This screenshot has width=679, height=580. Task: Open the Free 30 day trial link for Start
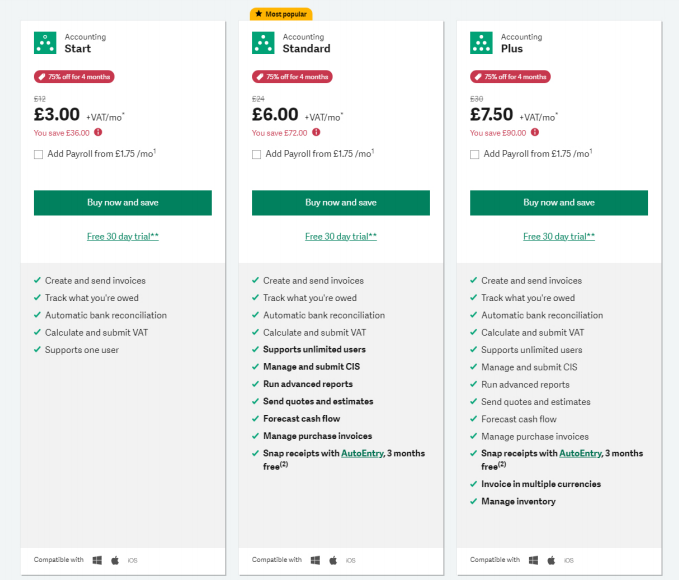click(123, 237)
